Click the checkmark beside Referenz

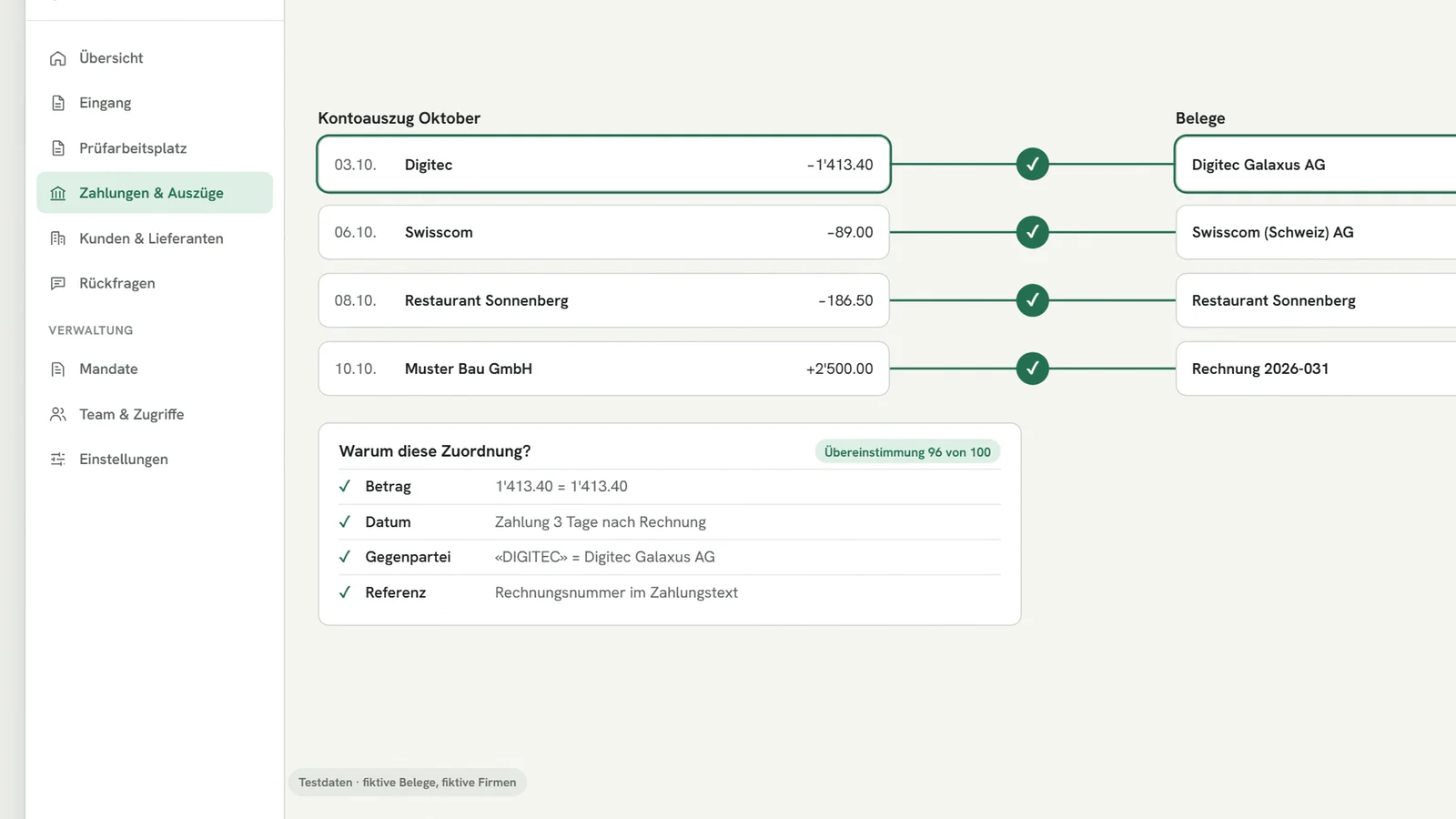(345, 592)
